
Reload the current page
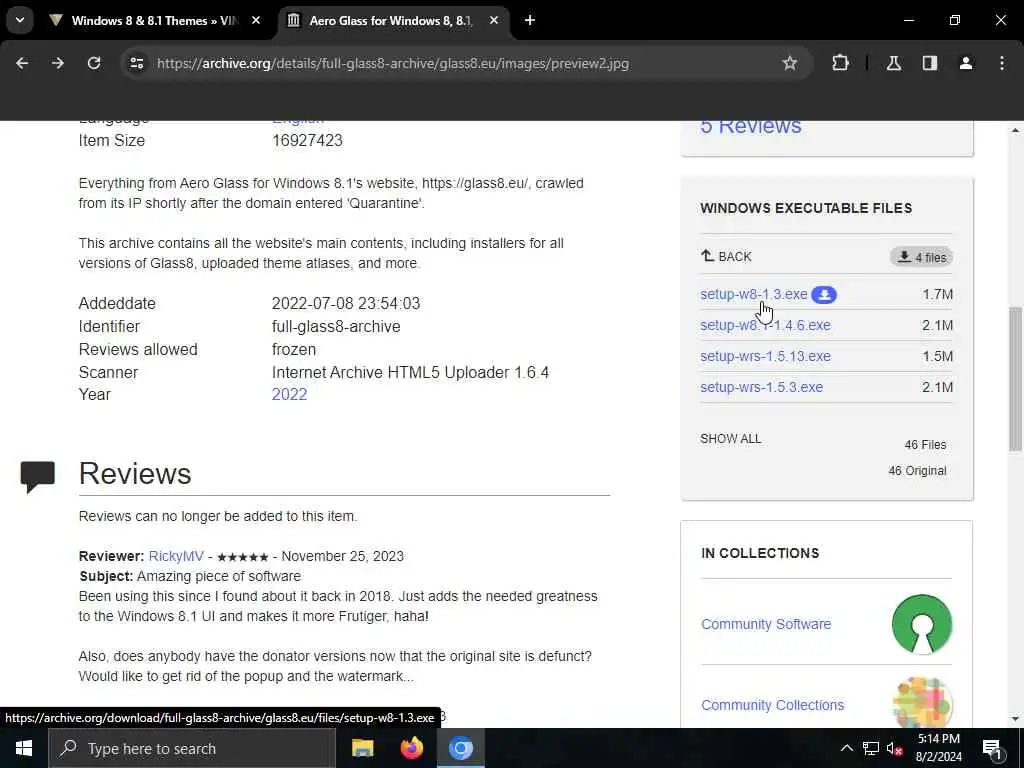pyautogui.click(x=94, y=63)
